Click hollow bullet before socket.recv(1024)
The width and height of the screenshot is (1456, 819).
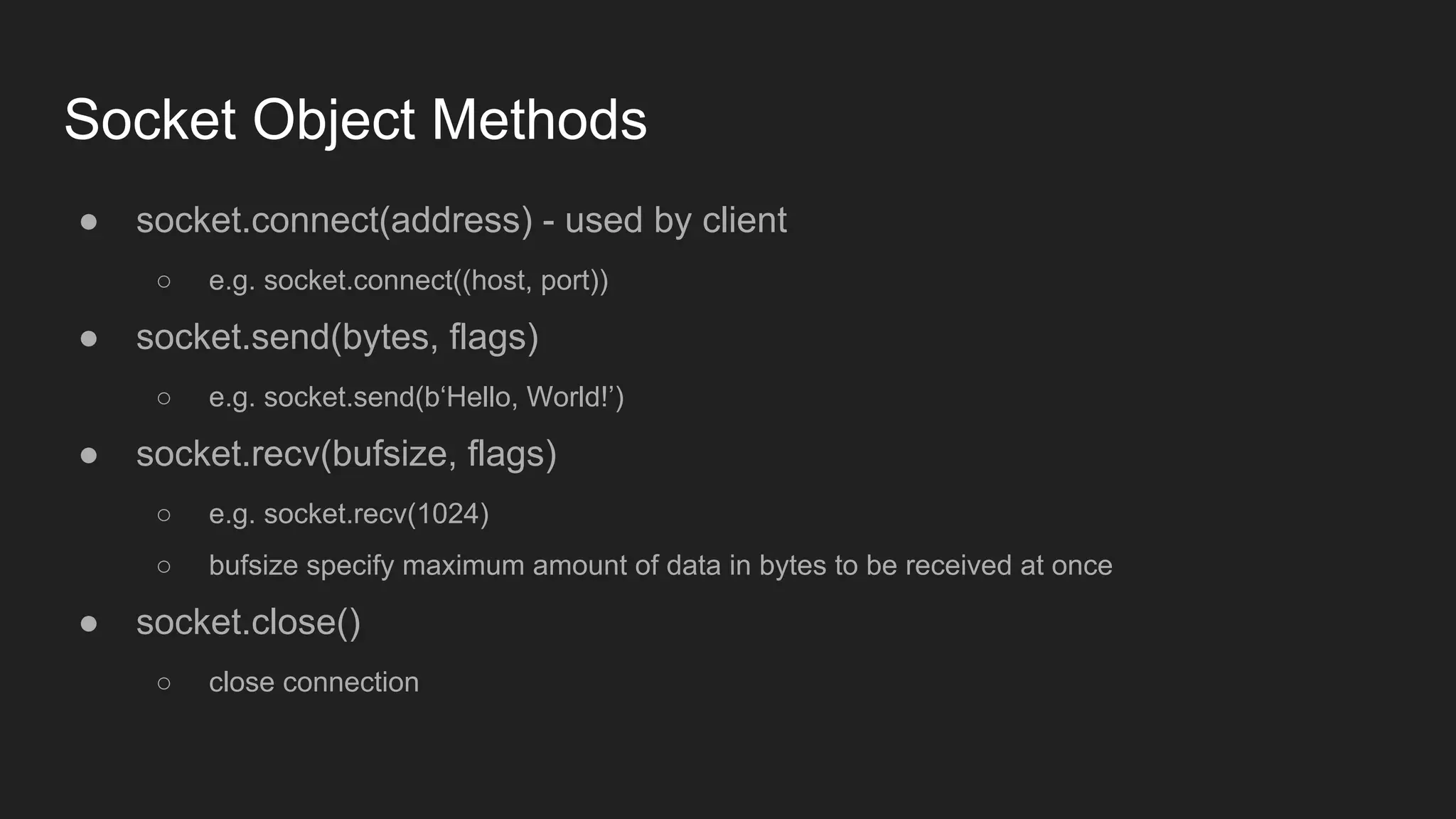point(164,515)
